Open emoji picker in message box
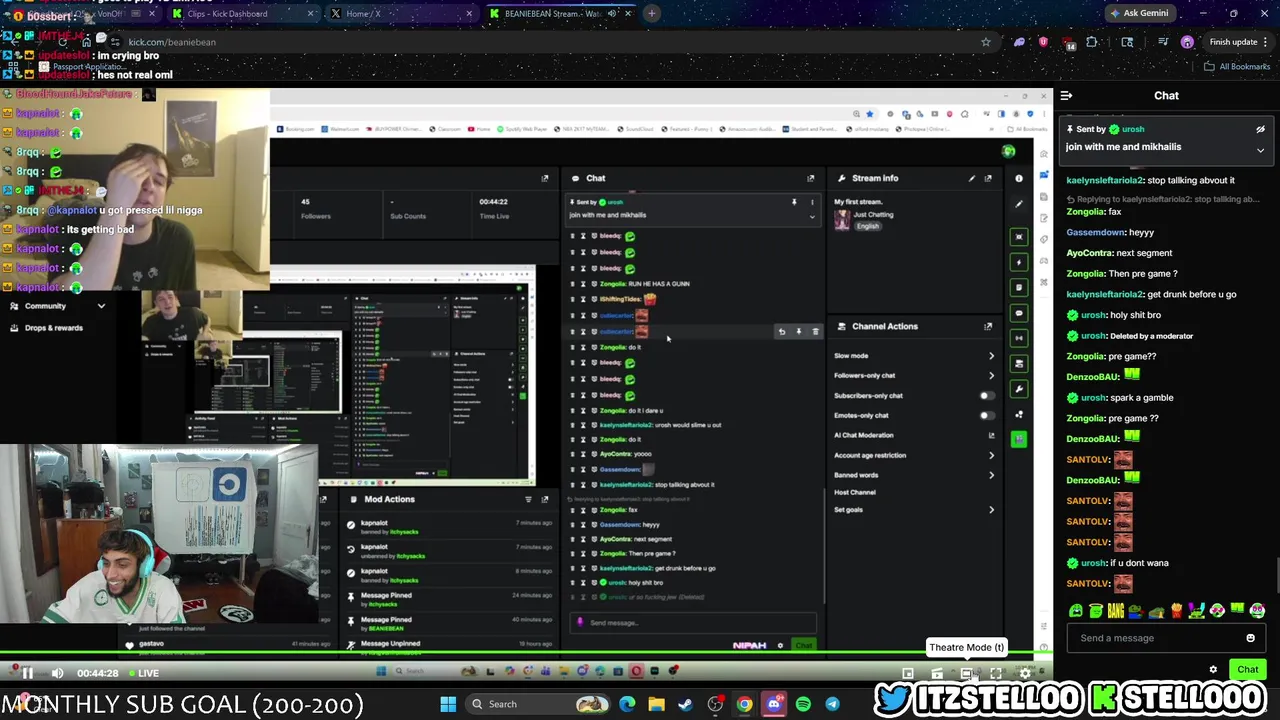 [x=1250, y=638]
